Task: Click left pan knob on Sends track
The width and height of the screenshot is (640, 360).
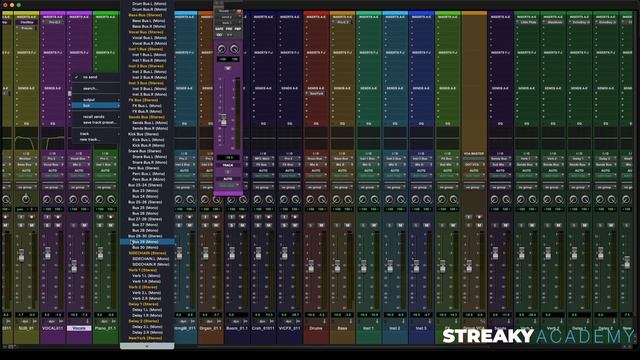Action: coord(494,200)
